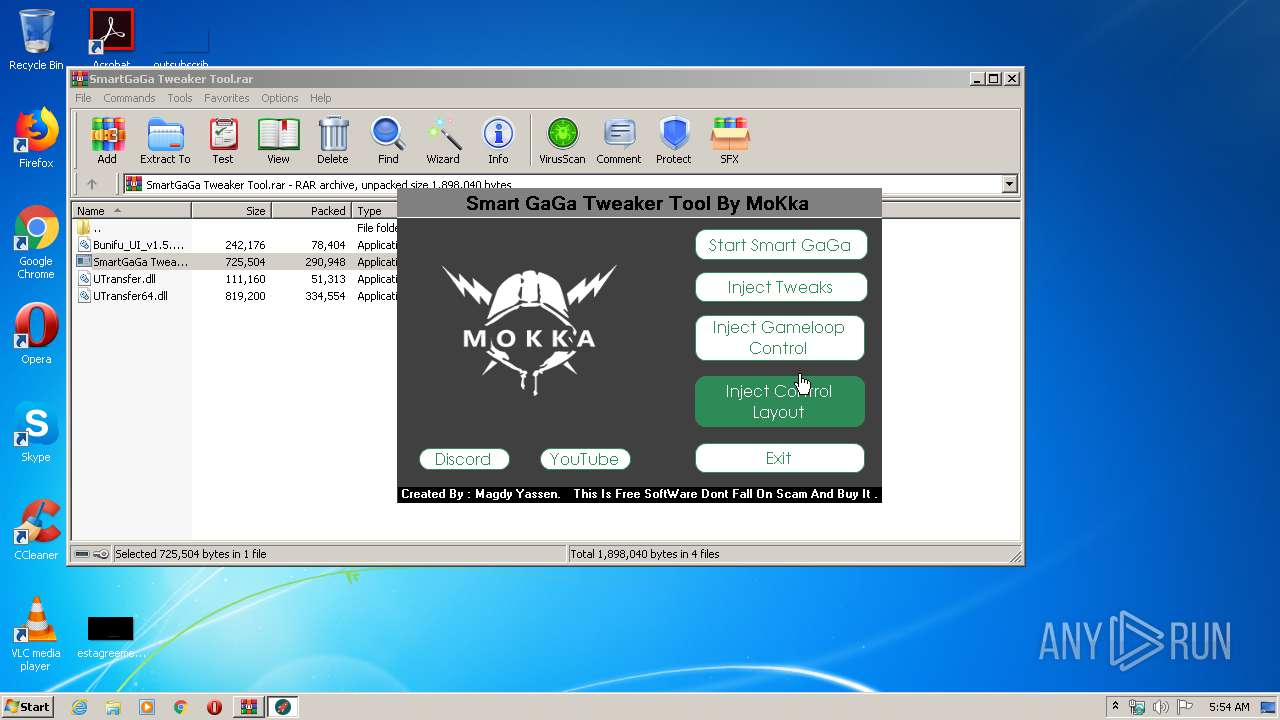Click the Add toolbar icon in WinRAR
The width and height of the screenshot is (1280, 720).
click(x=107, y=140)
